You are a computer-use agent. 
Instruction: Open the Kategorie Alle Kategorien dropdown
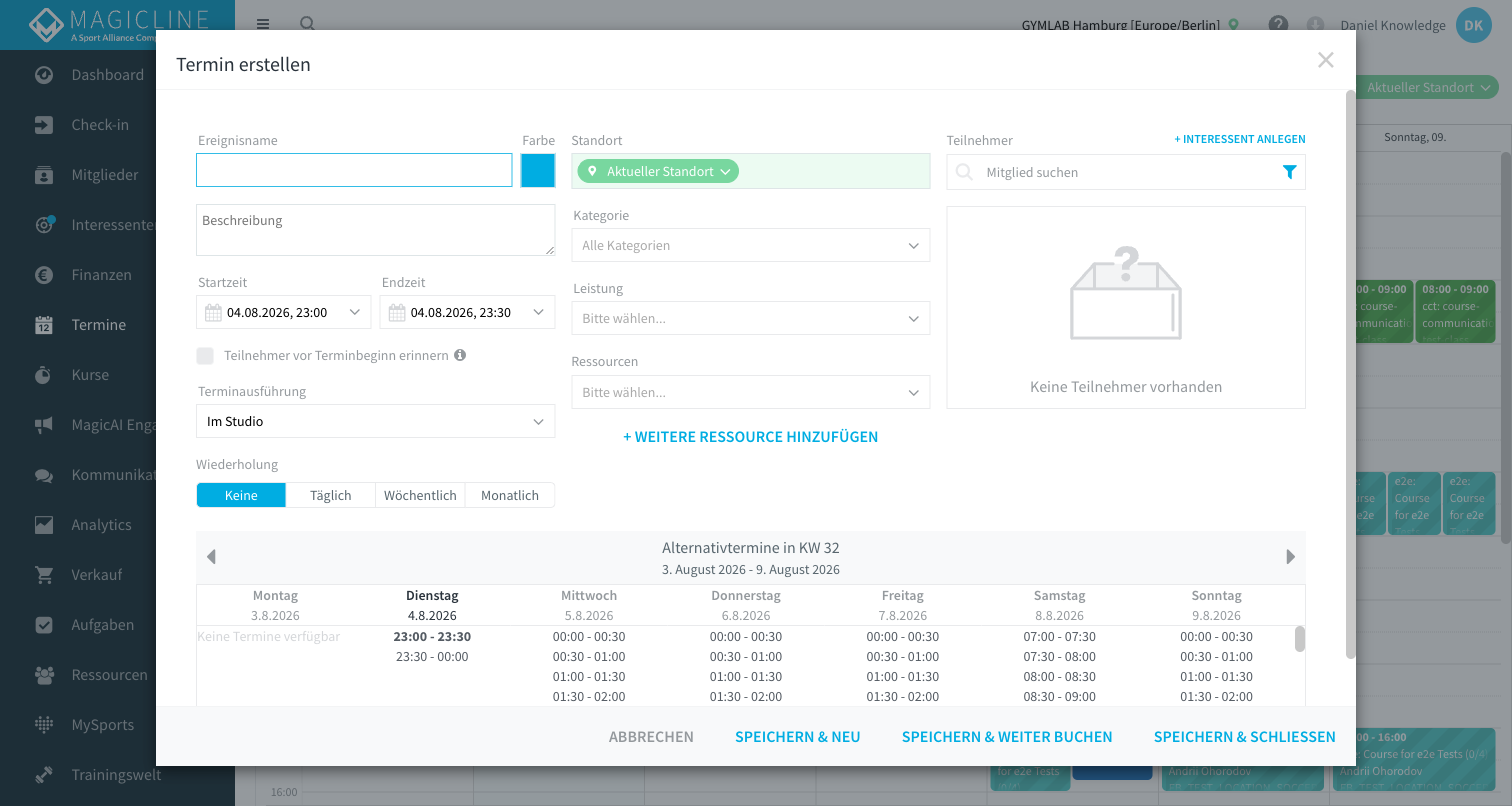pos(751,245)
